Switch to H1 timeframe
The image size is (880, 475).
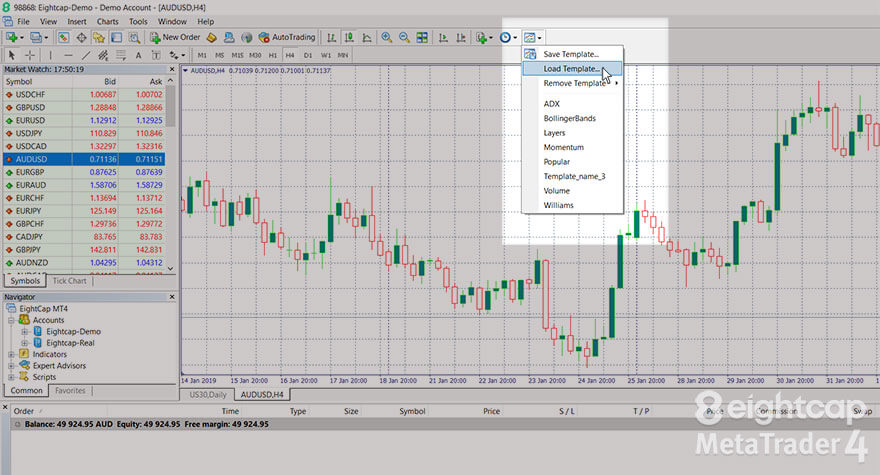(x=273, y=55)
